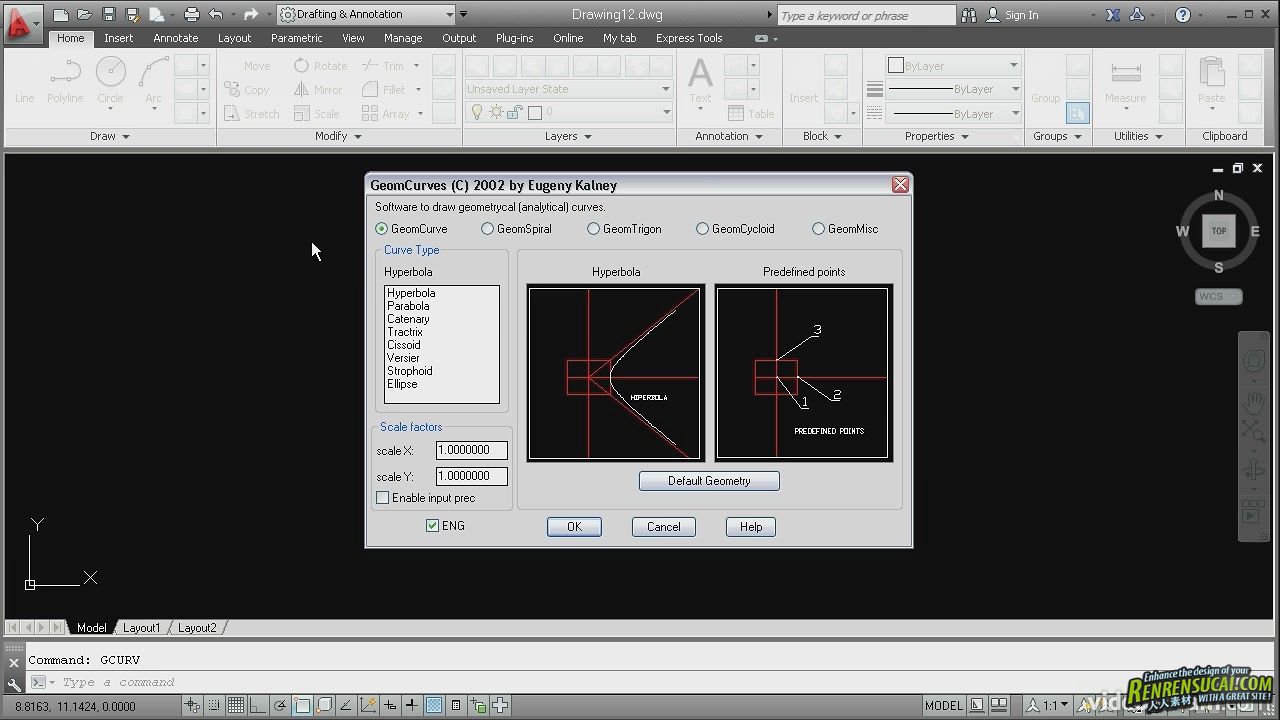
Task: Expand the Layers panel
Action: (568, 136)
